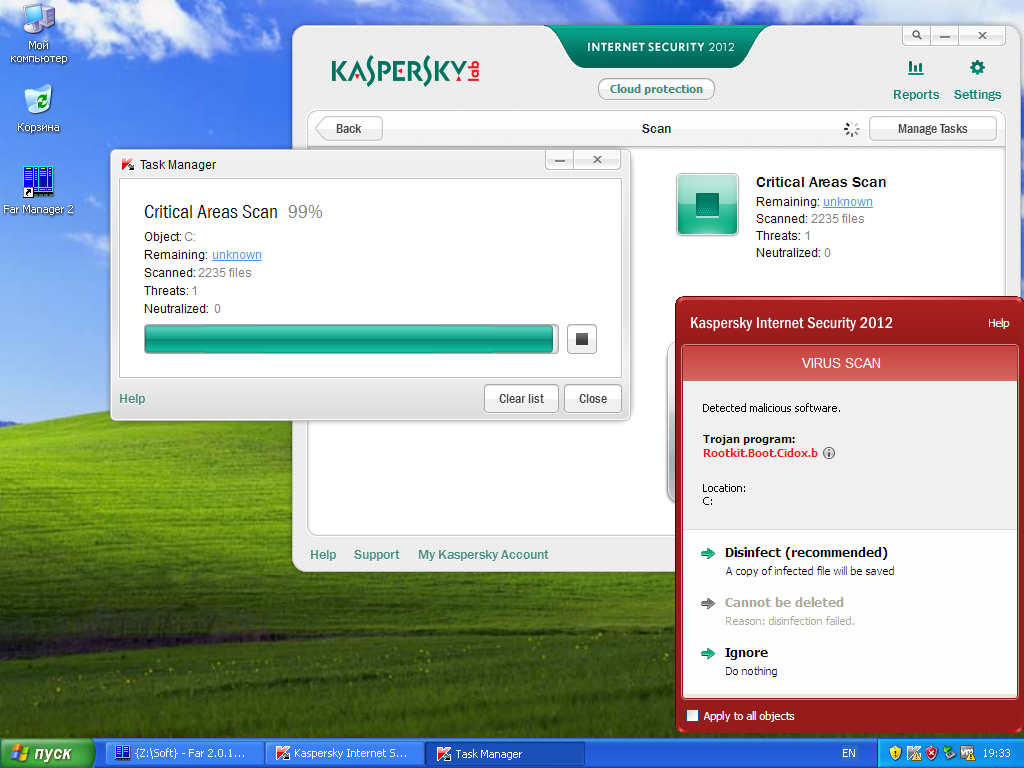Switch to Far taskbar item
The image size is (1024, 768).
tap(185, 753)
